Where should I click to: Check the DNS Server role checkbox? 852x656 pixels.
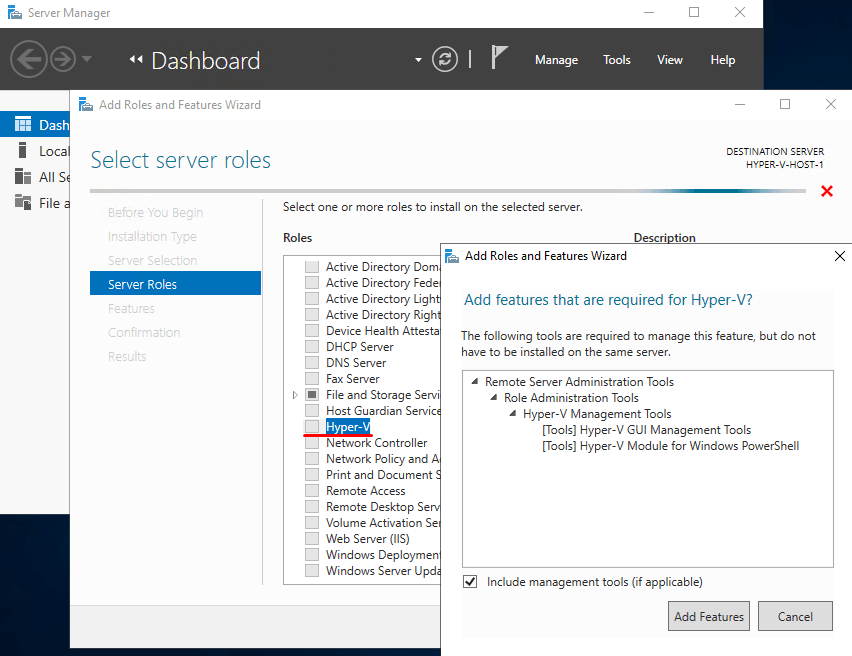point(311,362)
